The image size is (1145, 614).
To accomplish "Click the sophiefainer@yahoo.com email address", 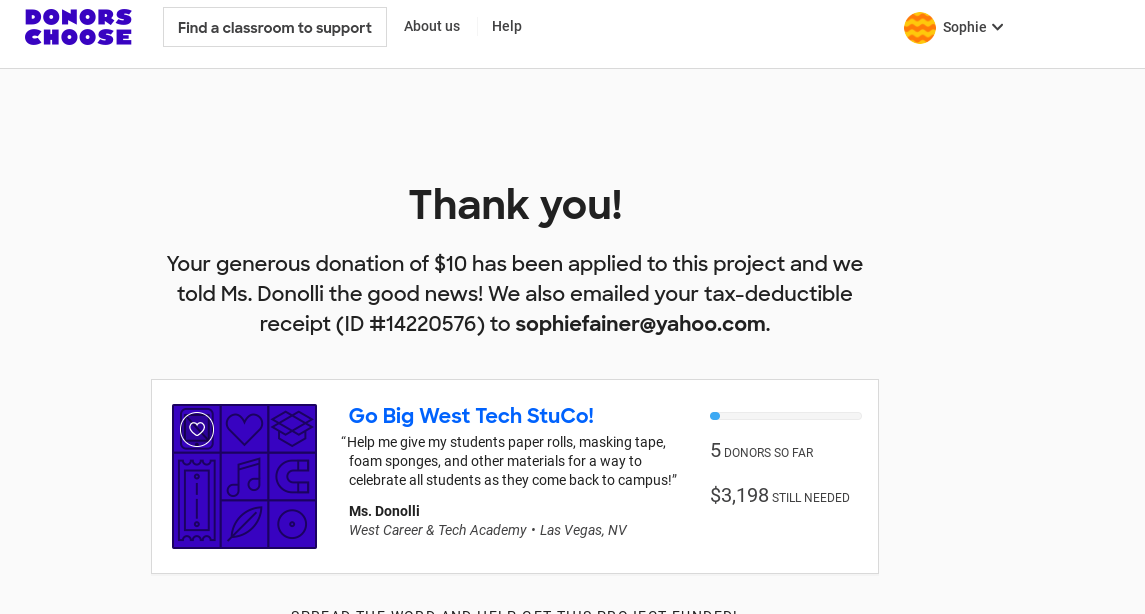I will point(642,324).
